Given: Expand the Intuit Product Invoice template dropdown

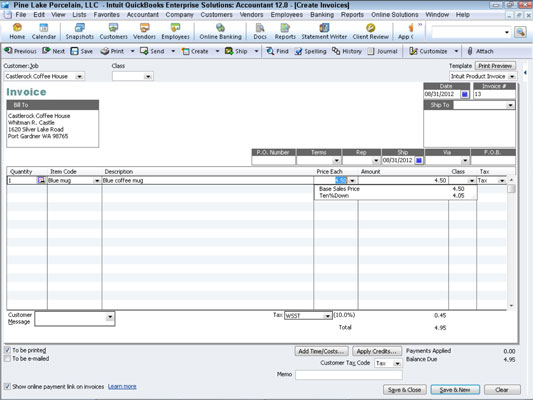Looking at the screenshot, I should tap(512, 76).
